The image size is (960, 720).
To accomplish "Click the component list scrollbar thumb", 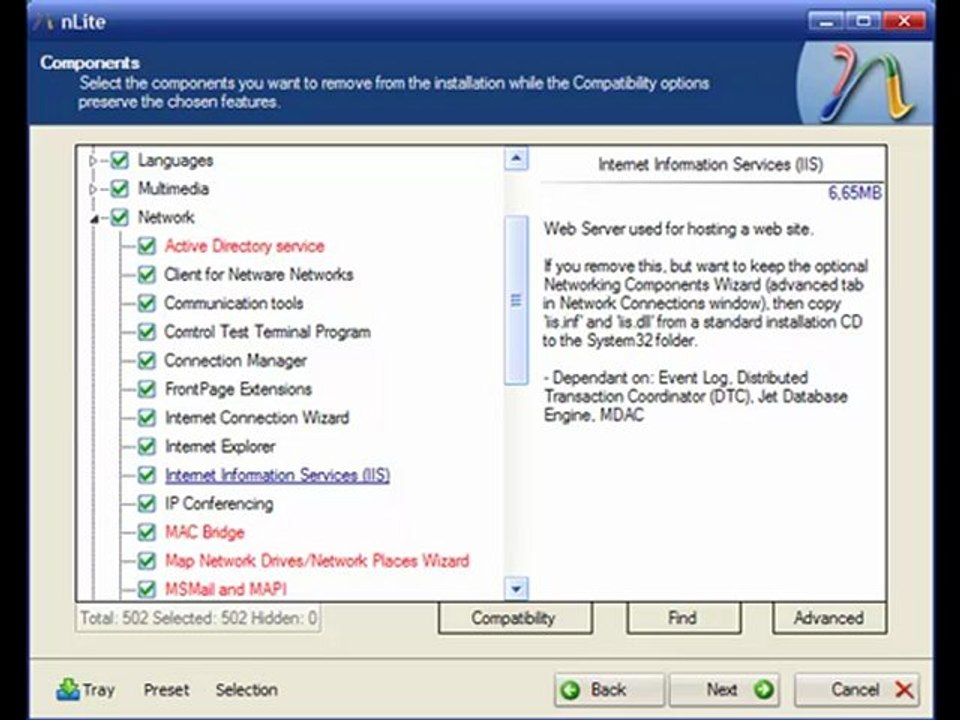I will [516, 300].
